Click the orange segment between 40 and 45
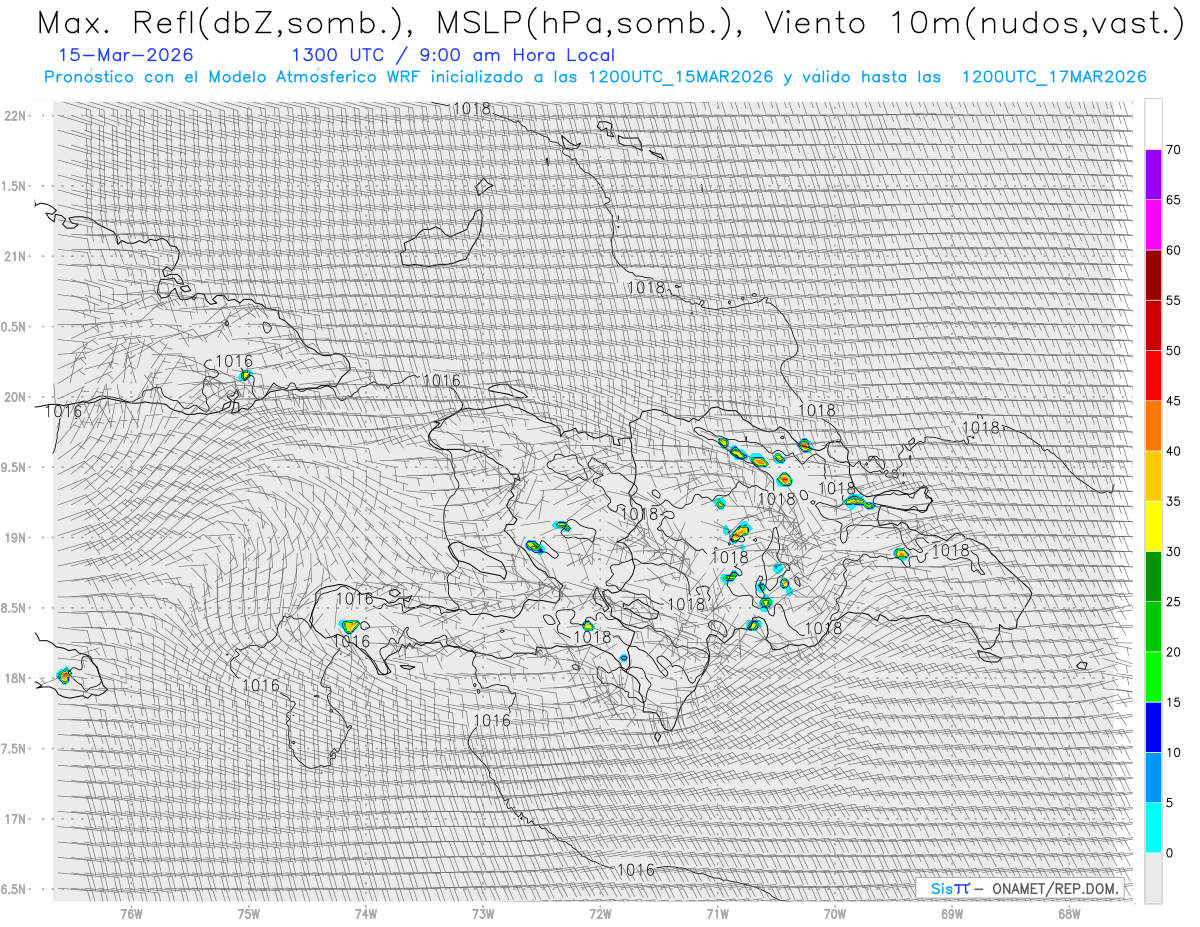 point(1153,426)
